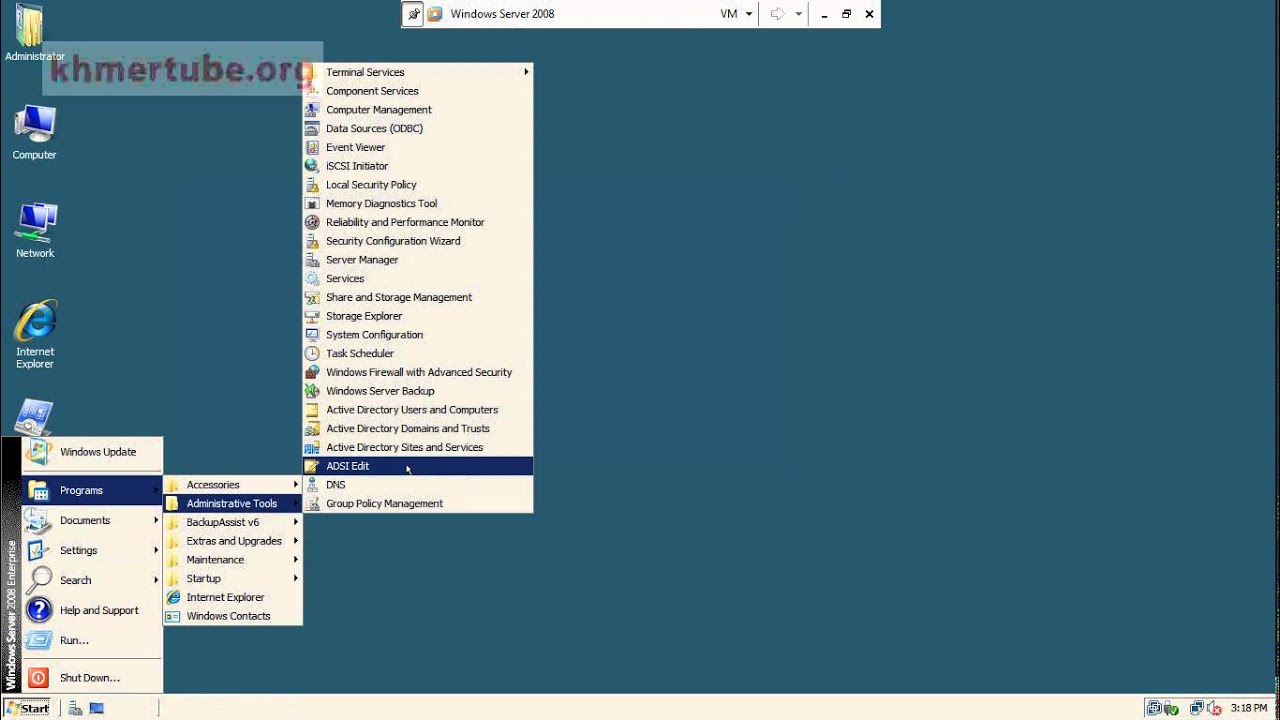Click the Local Security Policy icon

(312, 185)
